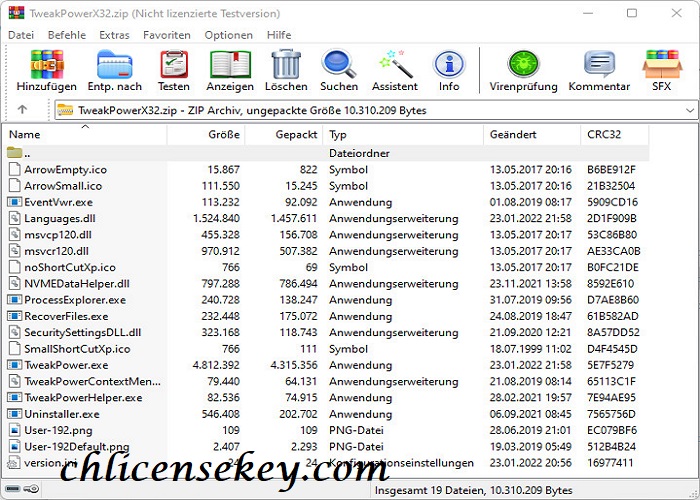This screenshot has width=700, height=500.
Task: Click date 18.07.1999 11:02
Action: (x=531, y=349)
